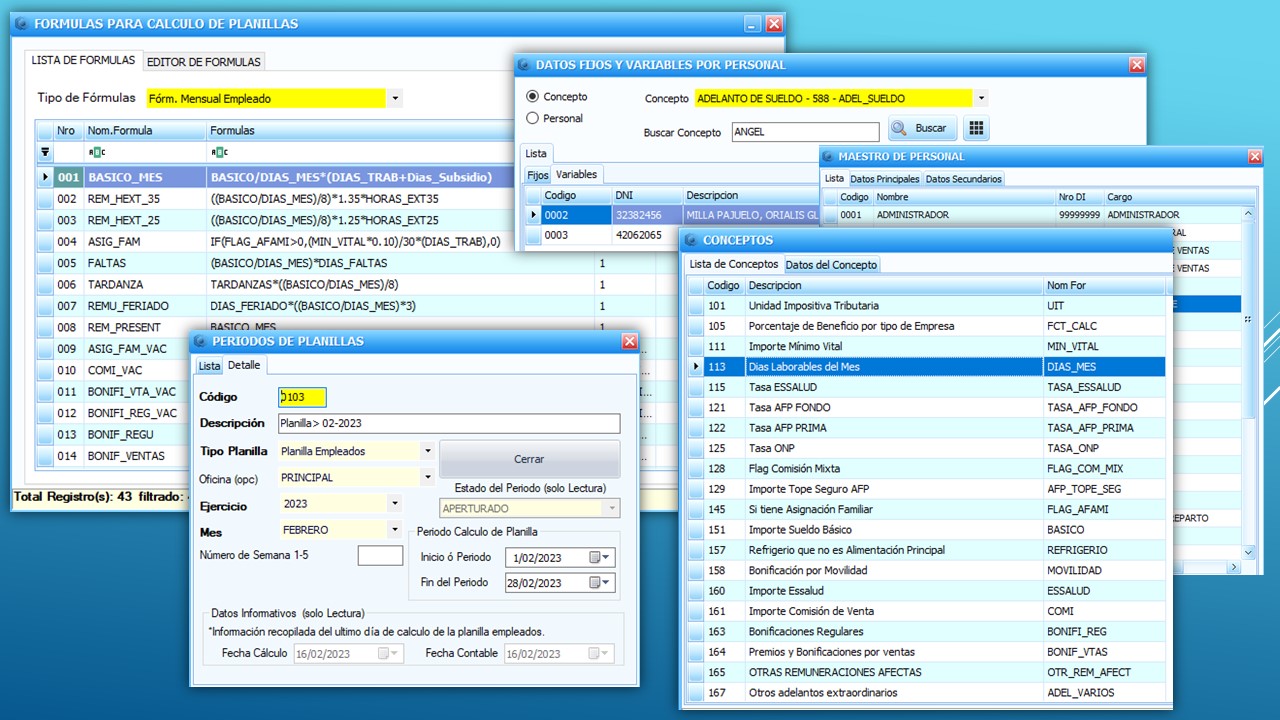1280x720 pixels.
Task: Select the Personal radio button
Action: pos(532,118)
